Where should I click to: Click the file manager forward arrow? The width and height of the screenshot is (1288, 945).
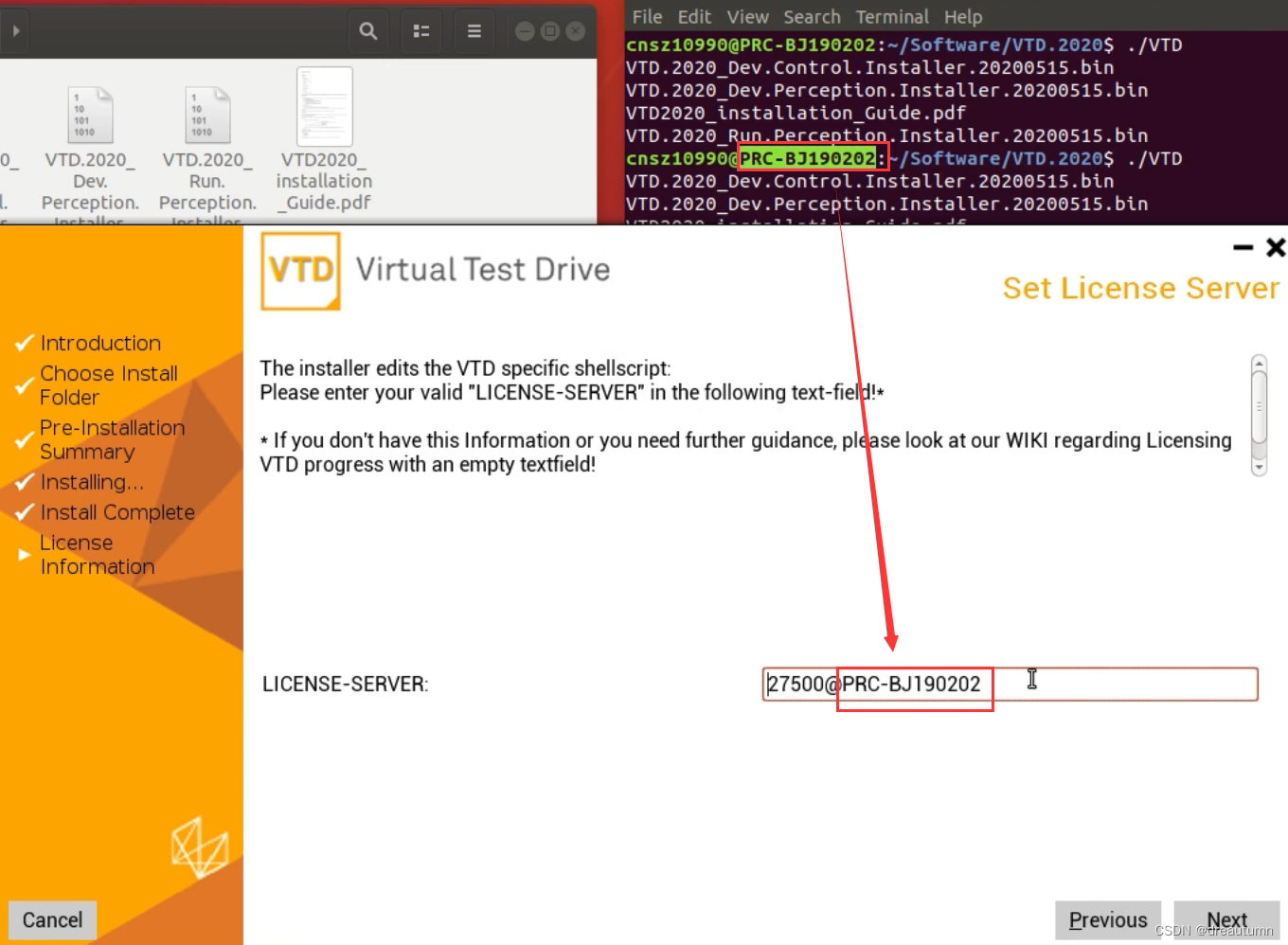coord(15,31)
